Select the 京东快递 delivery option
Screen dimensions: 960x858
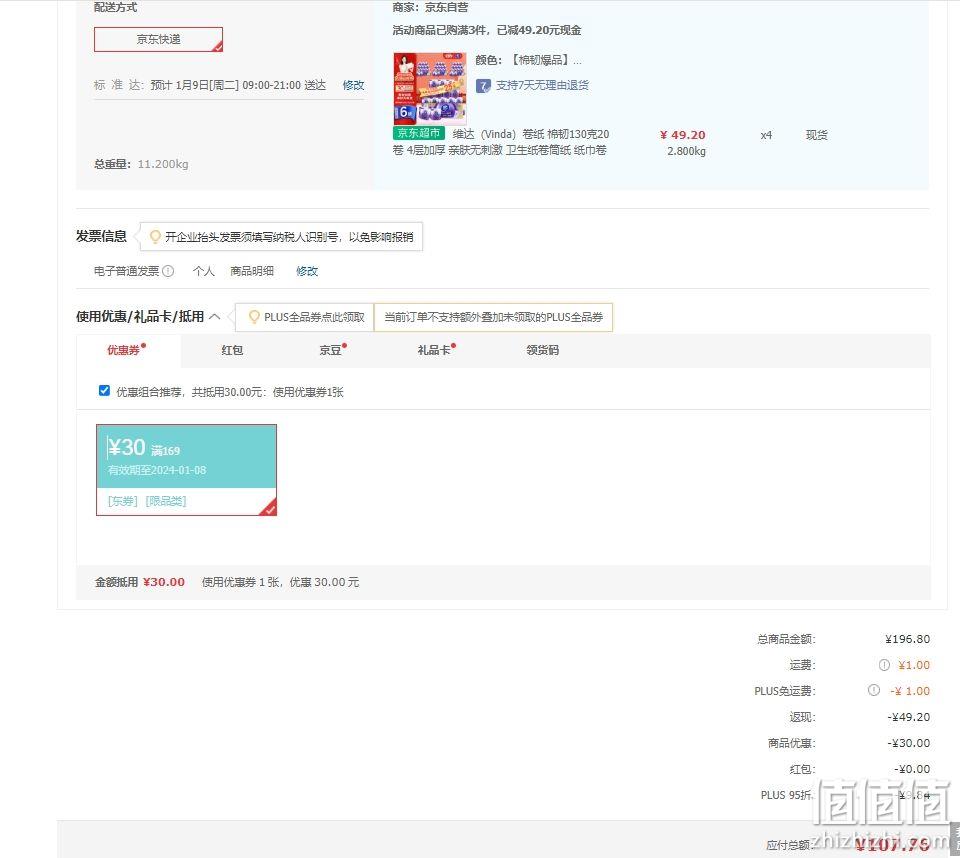[158, 39]
